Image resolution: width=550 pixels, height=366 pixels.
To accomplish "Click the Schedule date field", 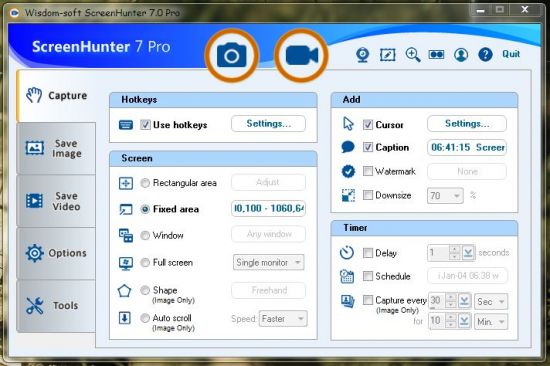I will [x=468, y=276].
